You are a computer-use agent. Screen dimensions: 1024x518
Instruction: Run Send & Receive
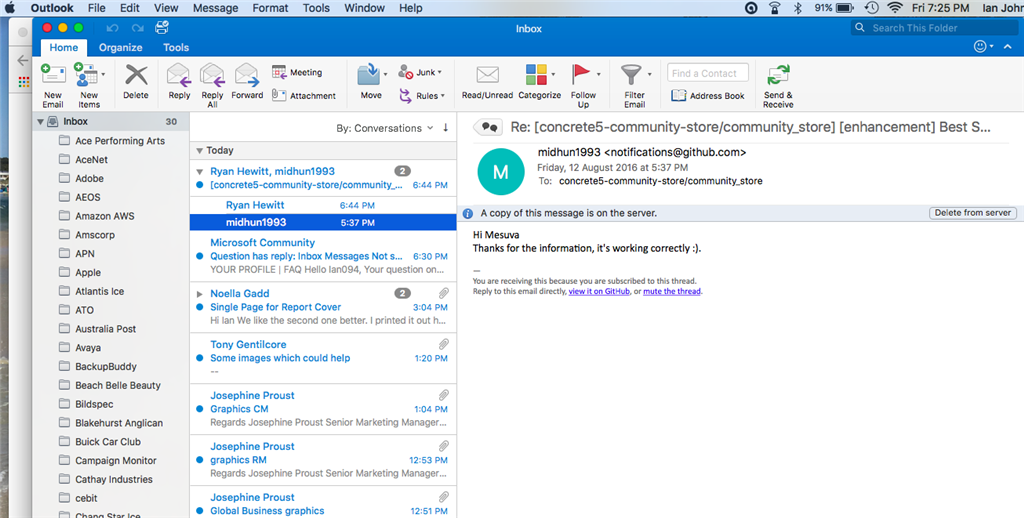tap(778, 86)
